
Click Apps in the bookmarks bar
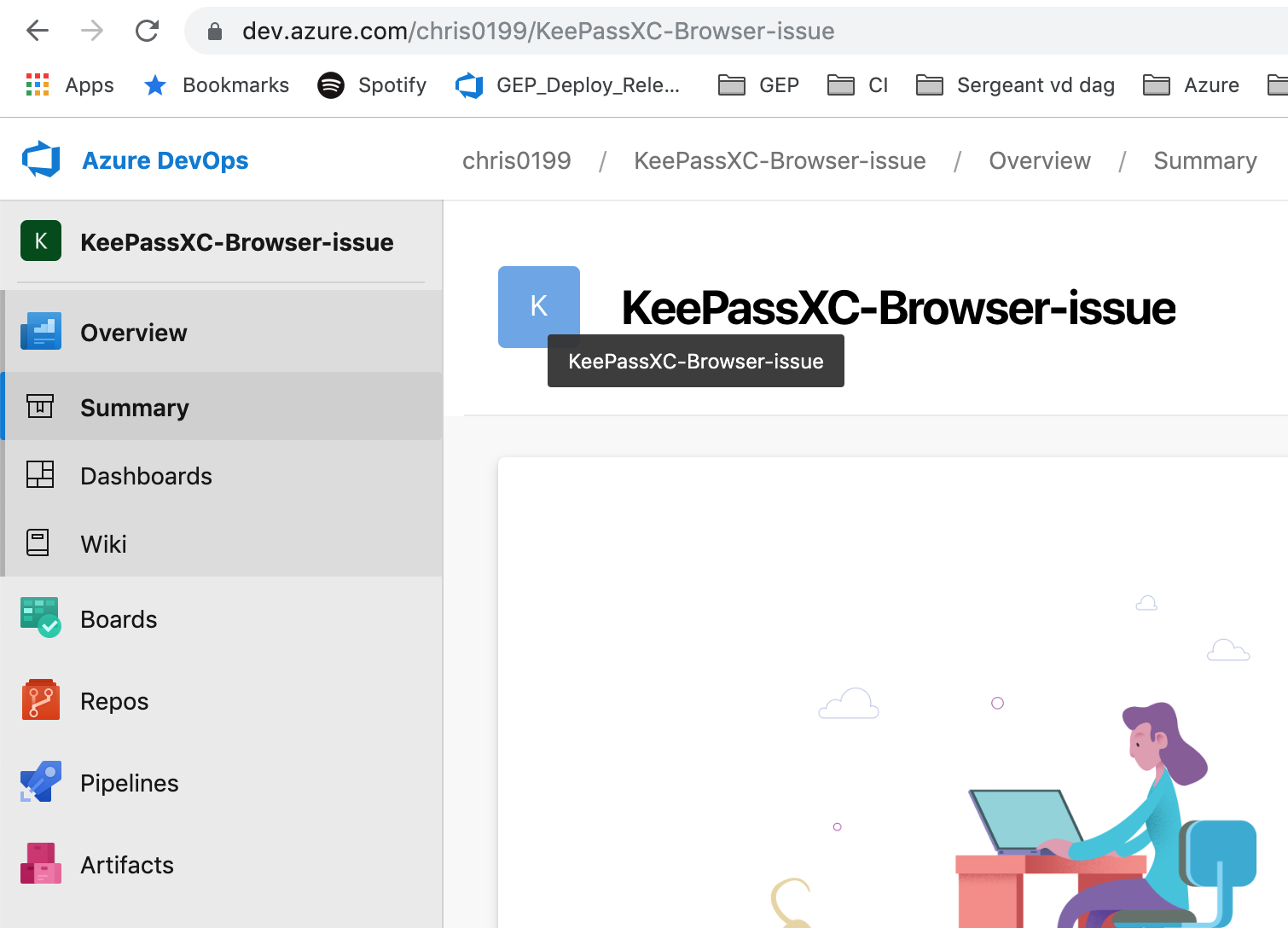(69, 85)
